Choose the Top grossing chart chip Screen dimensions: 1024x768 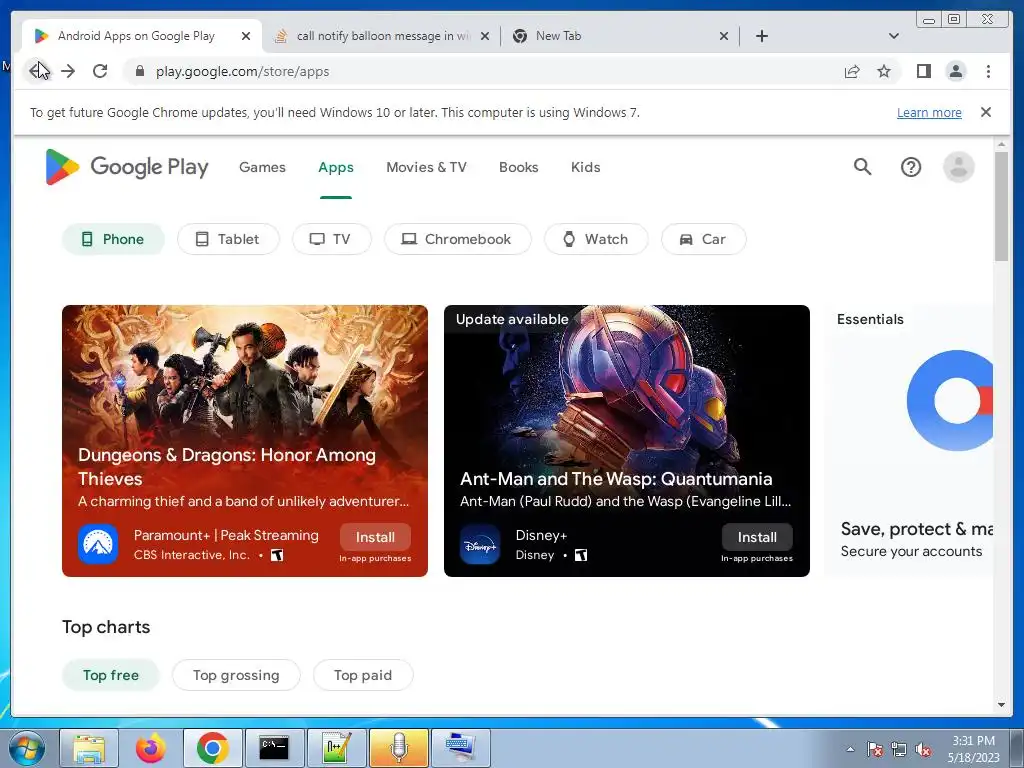(236, 675)
